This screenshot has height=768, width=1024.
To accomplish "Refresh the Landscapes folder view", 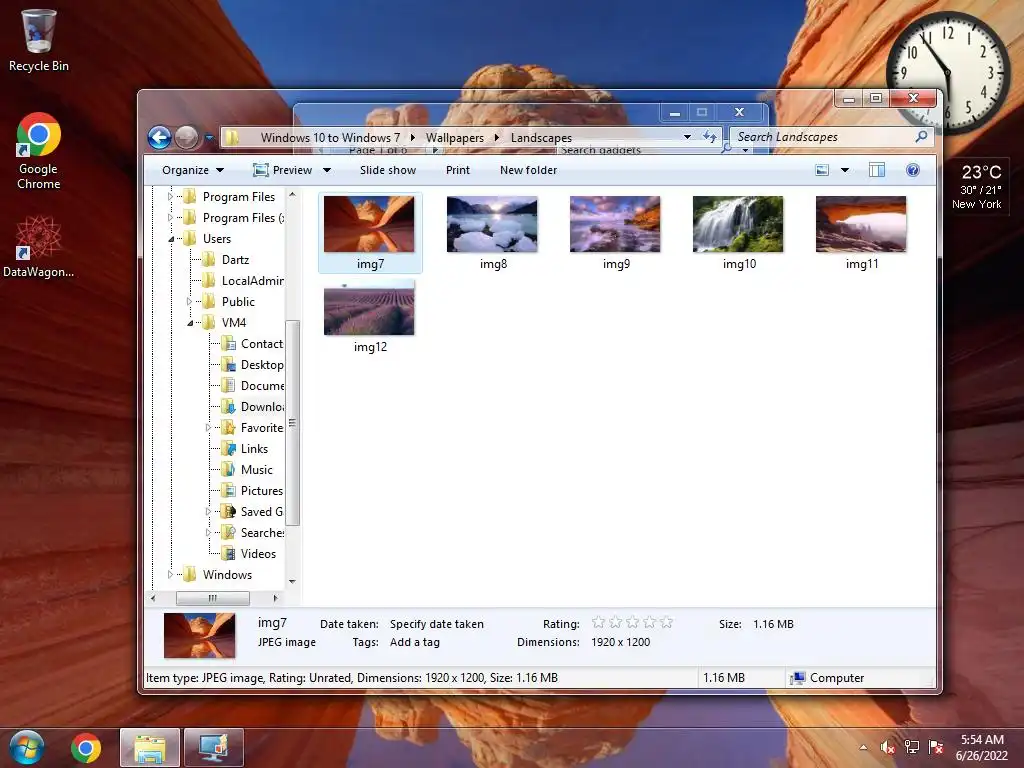I will [710, 136].
